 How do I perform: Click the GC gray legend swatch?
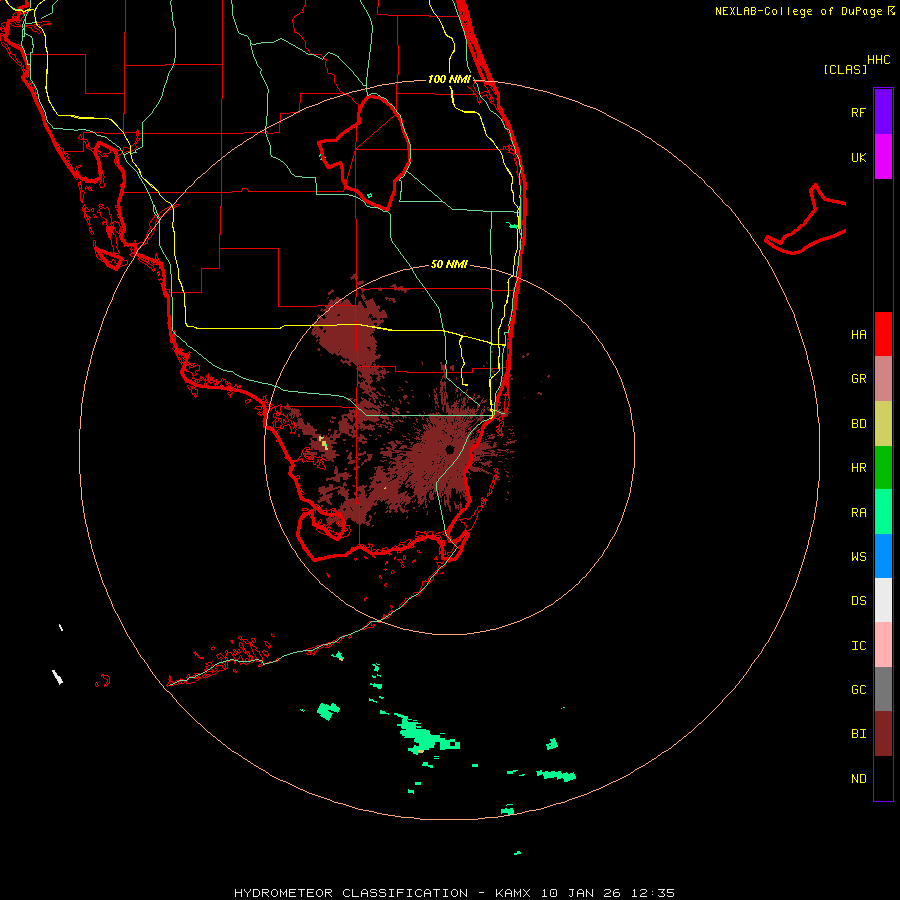(883, 689)
